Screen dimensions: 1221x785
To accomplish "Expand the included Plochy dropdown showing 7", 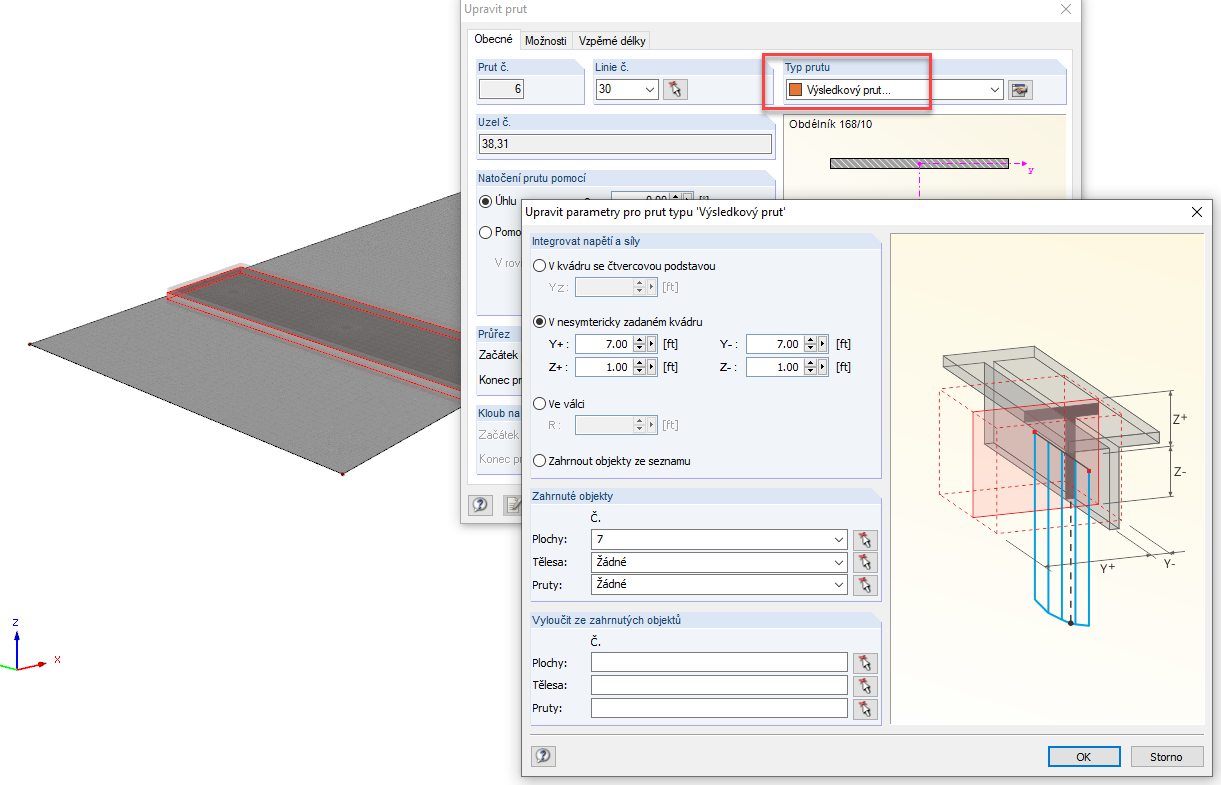I will 838,540.
